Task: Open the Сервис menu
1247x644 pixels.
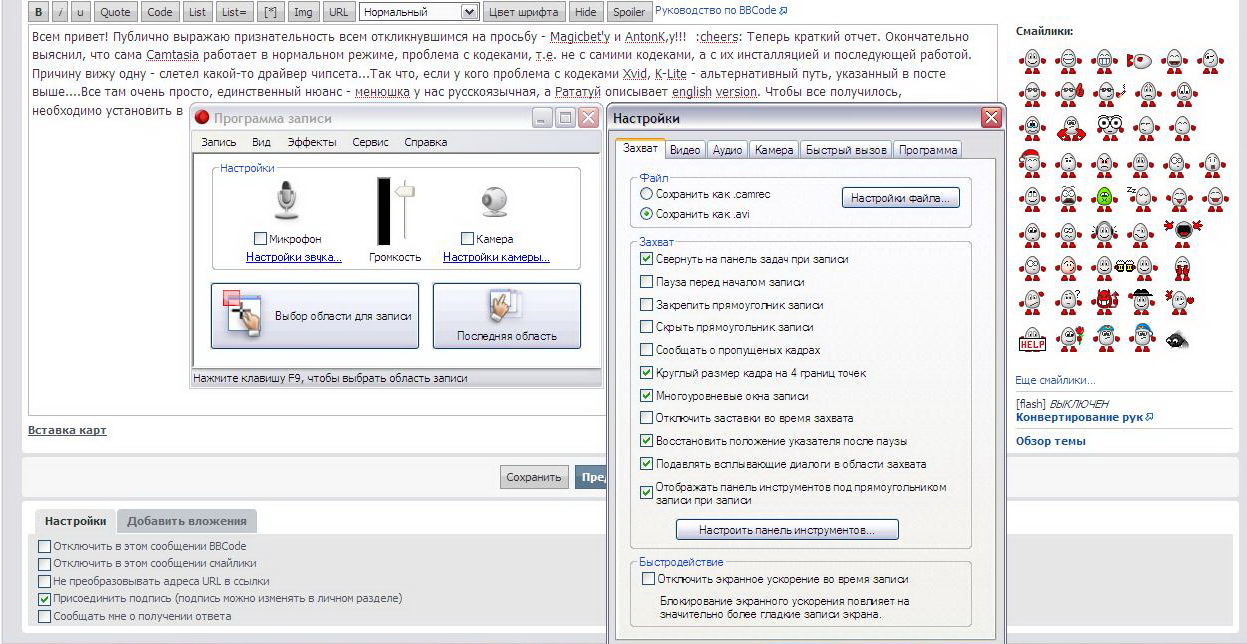Action: click(371, 143)
